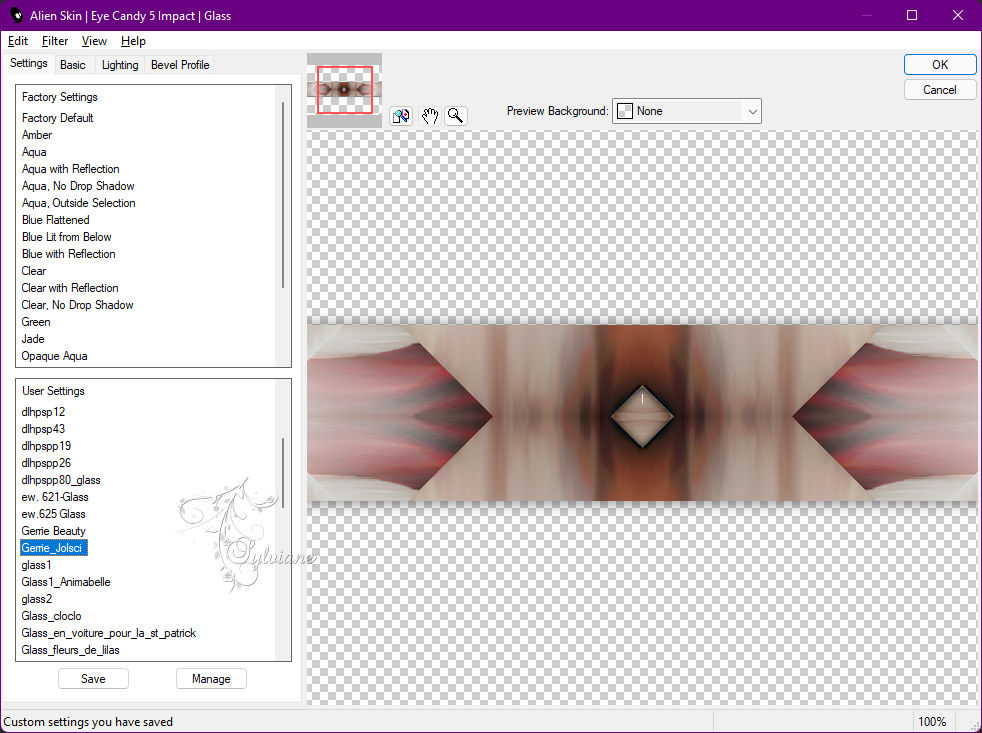Click the Cancel button

click(939, 90)
